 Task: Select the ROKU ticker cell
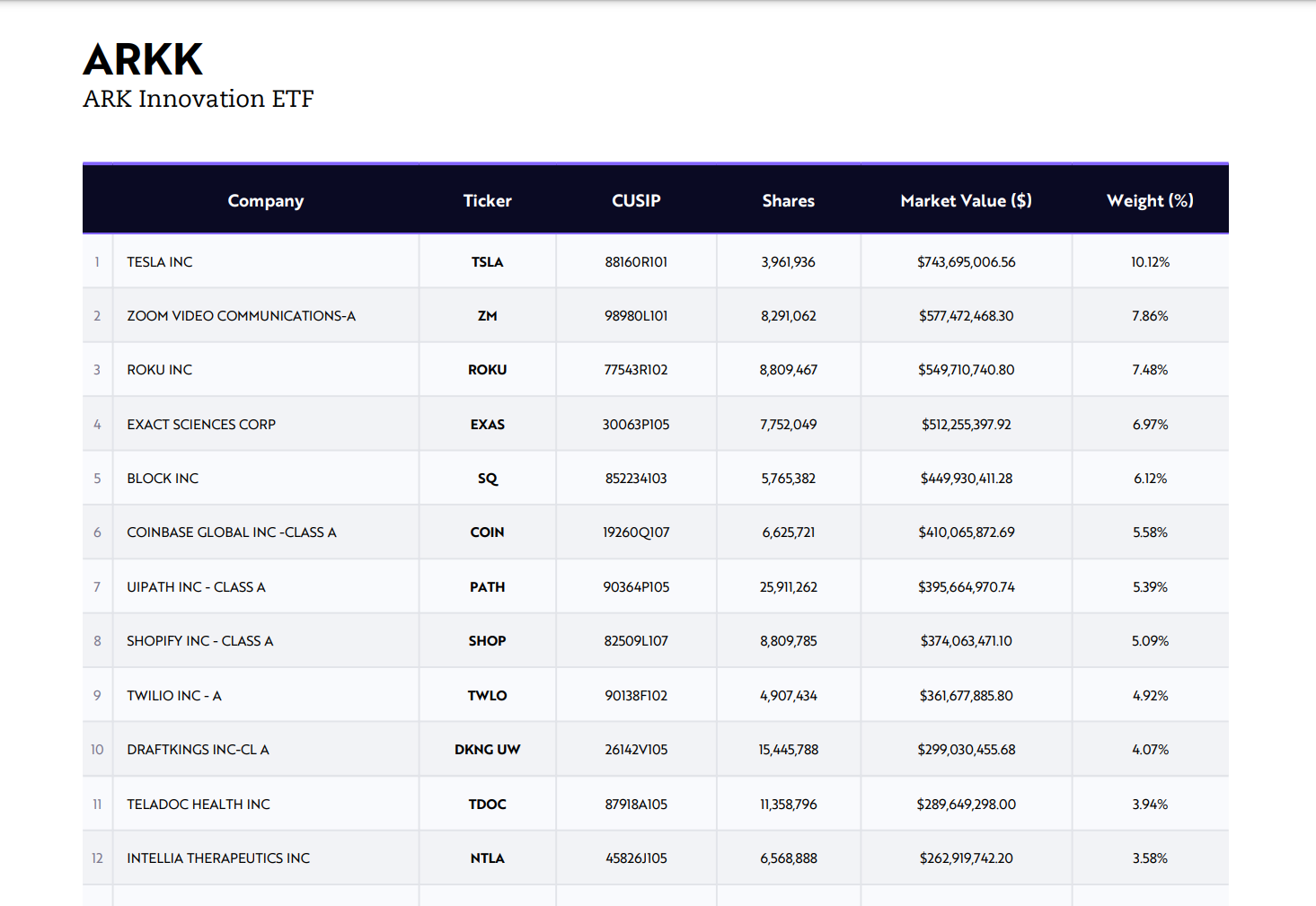488,370
